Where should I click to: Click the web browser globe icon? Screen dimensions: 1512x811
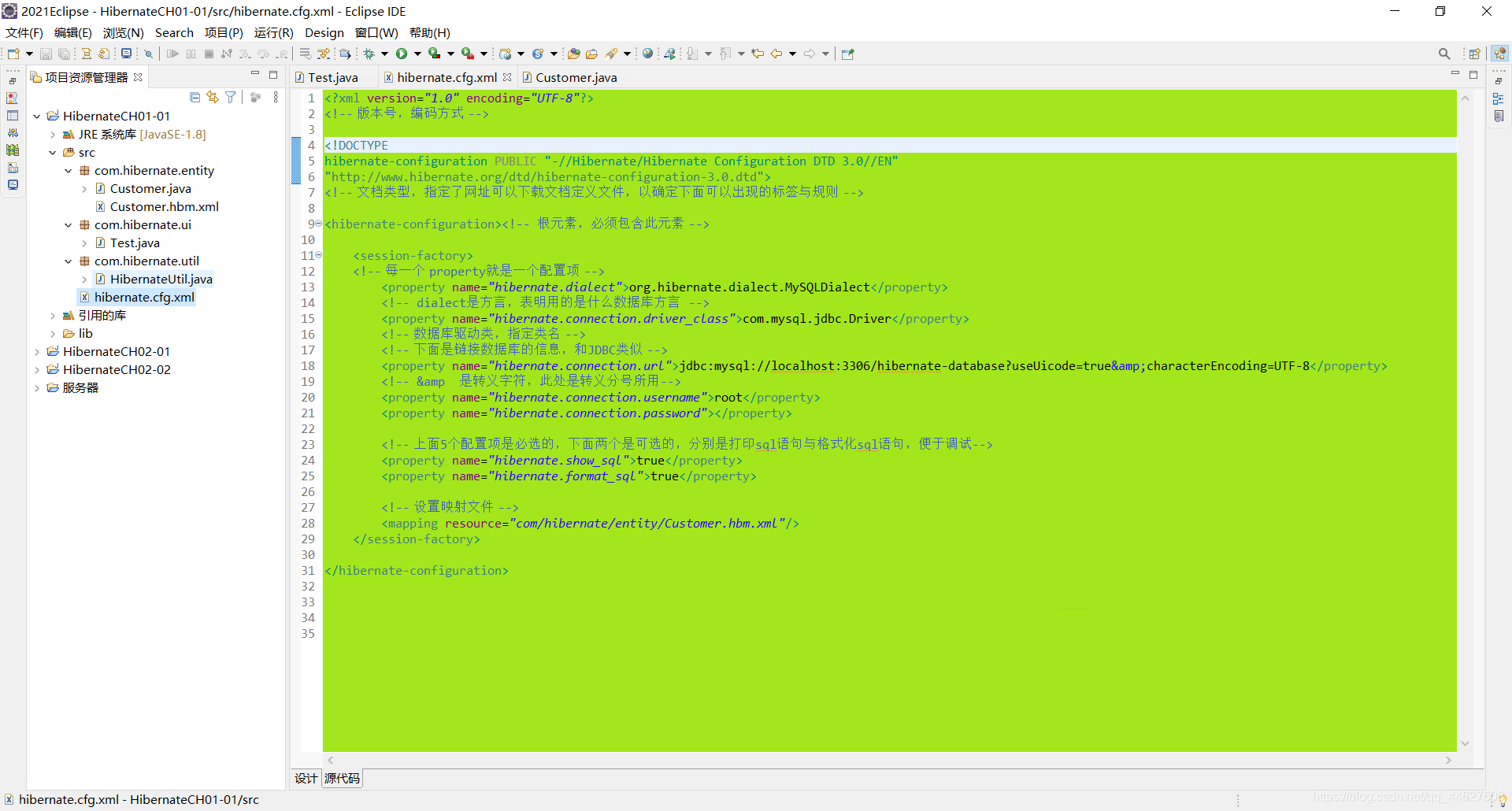[x=647, y=54]
